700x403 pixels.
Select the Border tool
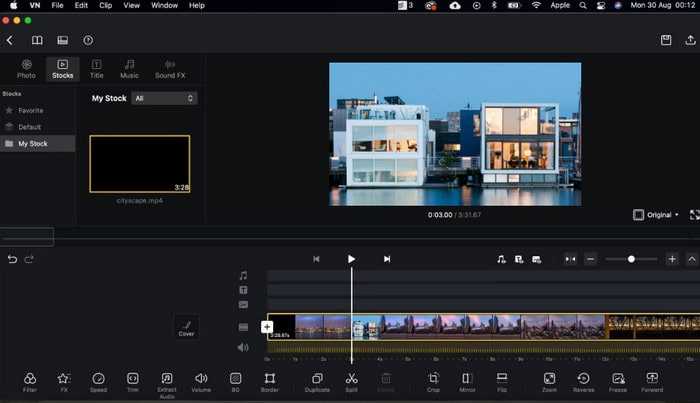270,382
